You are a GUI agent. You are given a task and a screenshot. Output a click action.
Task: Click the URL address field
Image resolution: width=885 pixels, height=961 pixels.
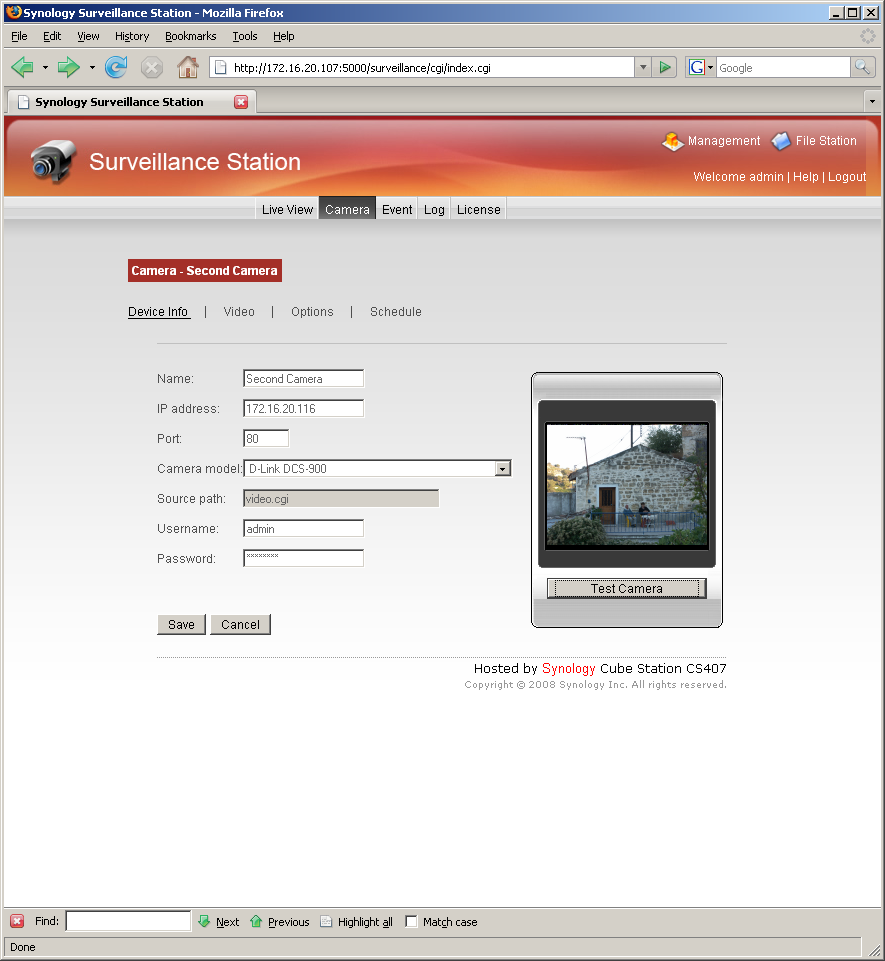point(432,67)
